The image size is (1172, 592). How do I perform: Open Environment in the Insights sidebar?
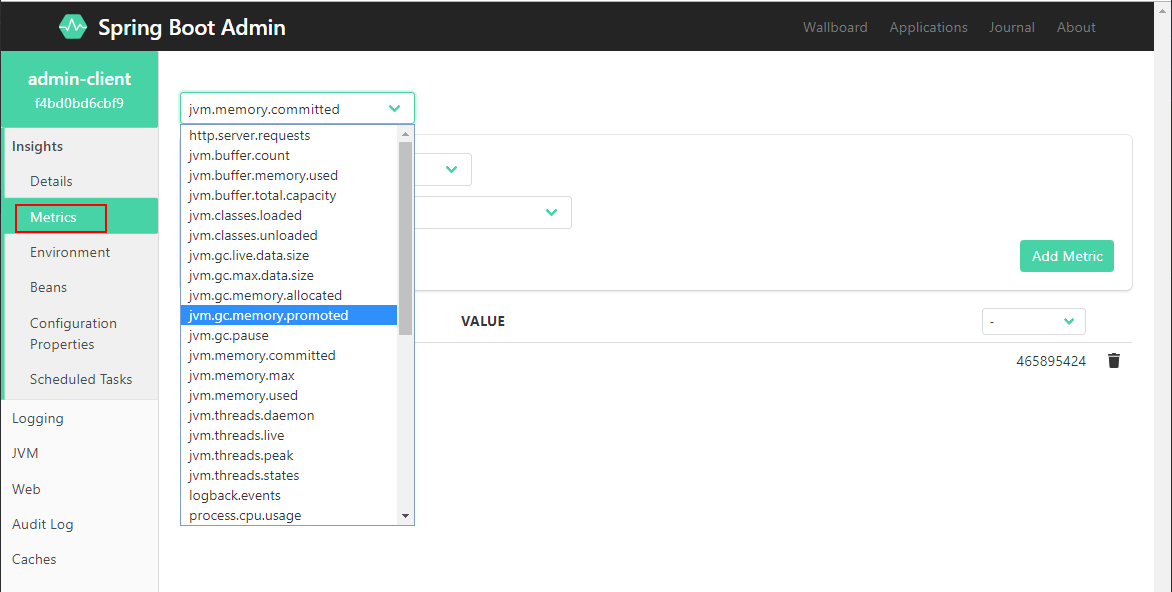tap(70, 252)
